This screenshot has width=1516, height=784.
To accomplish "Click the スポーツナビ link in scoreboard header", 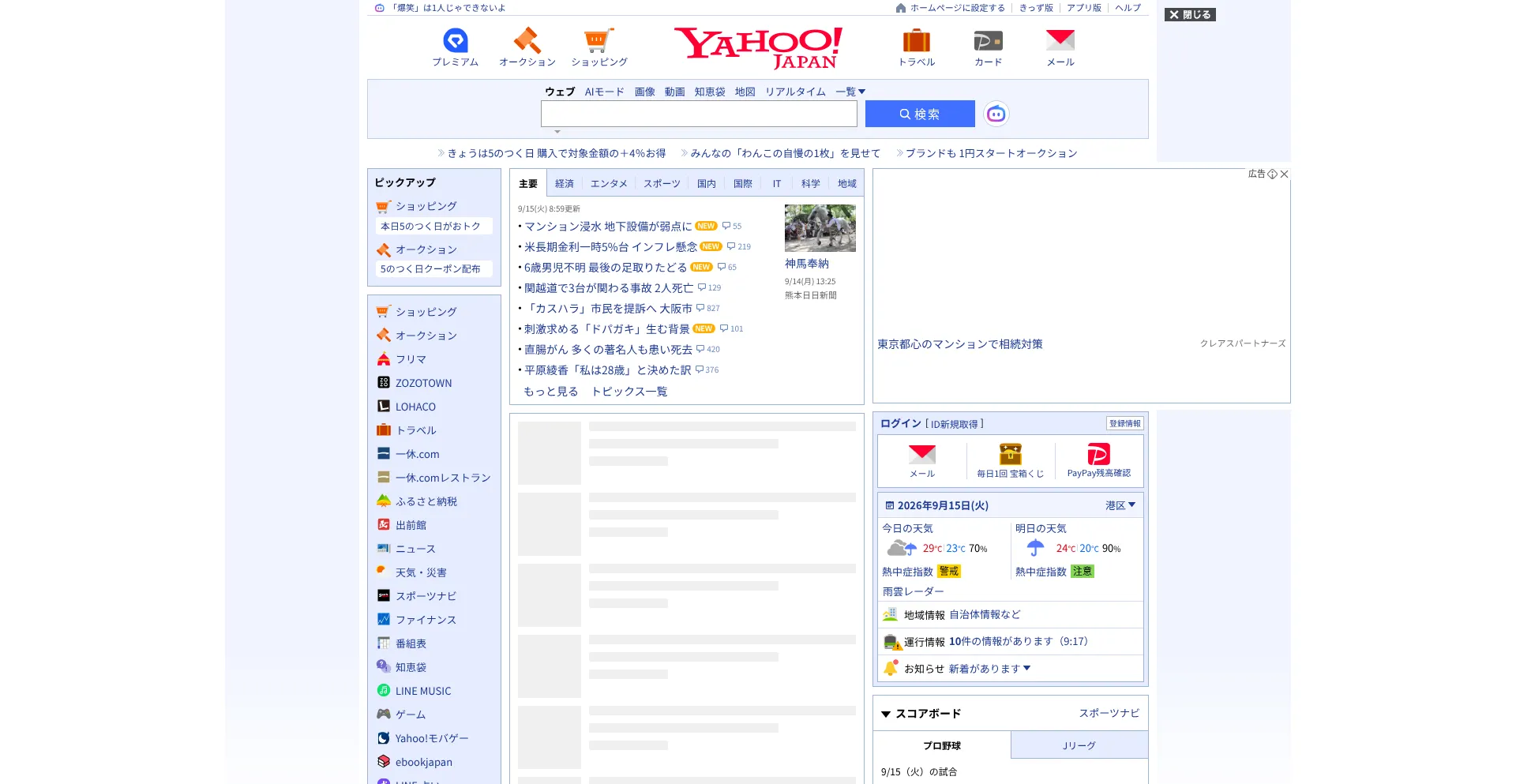I will pyautogui.click(x=1109, y=713).
